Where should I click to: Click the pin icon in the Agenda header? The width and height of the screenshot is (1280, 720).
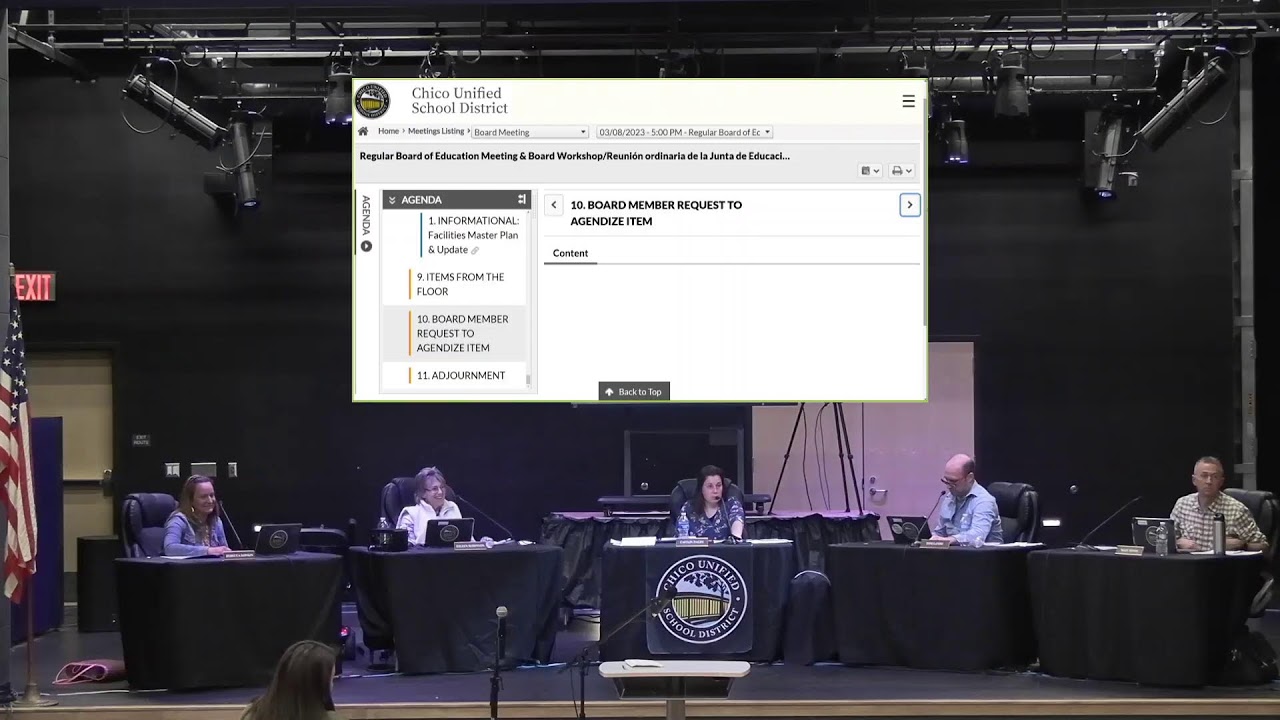click(522, 200)
